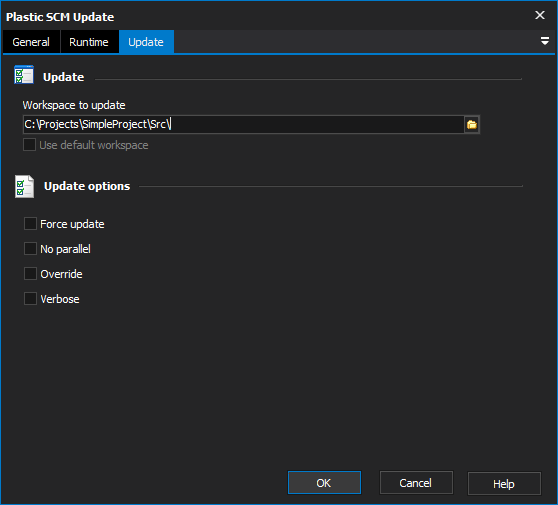Screen dimensions: 558x505
Task: Select the Update tab
Action: [x=146, y=42]
